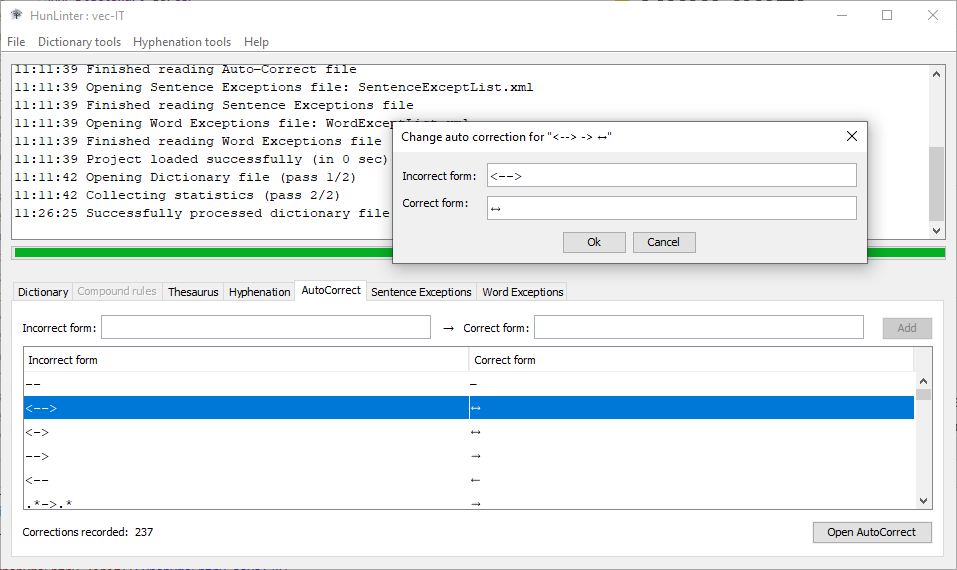Click the log panel scrollbar thumb
Viewport: 957px width, 570px height.
[x=936, y=183]
